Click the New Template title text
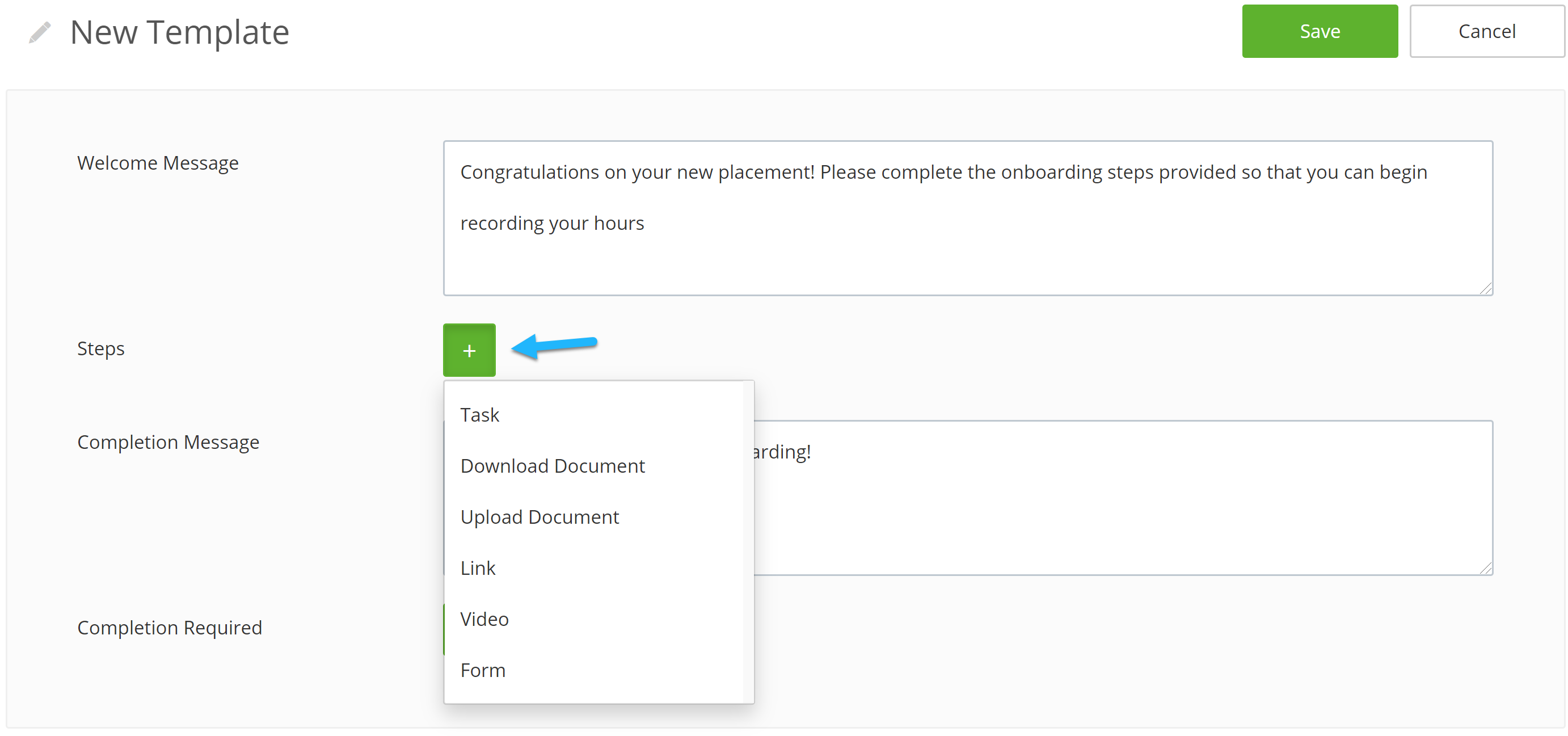 (x=180, y=32)
